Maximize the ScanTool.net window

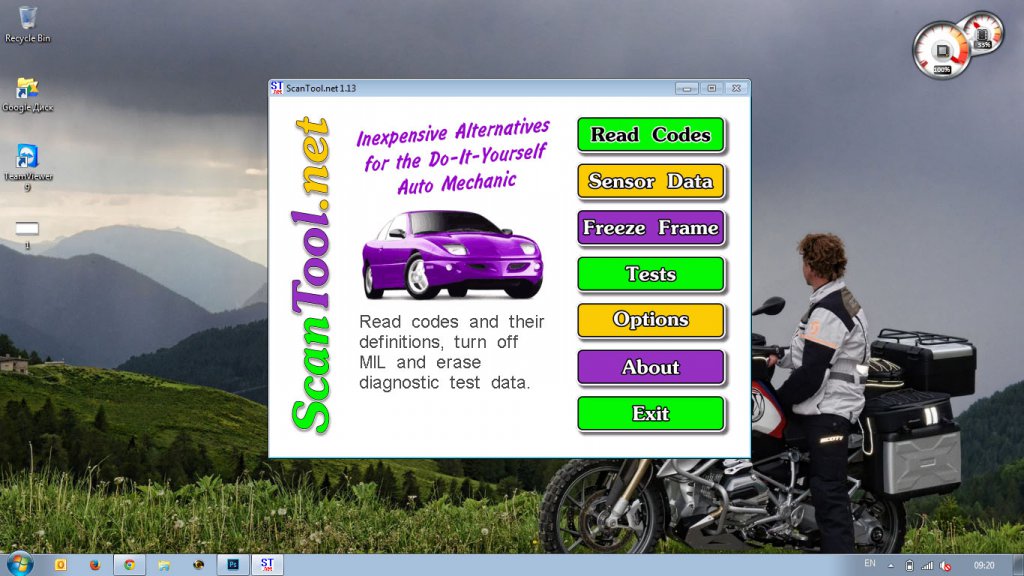coord(712,88)
